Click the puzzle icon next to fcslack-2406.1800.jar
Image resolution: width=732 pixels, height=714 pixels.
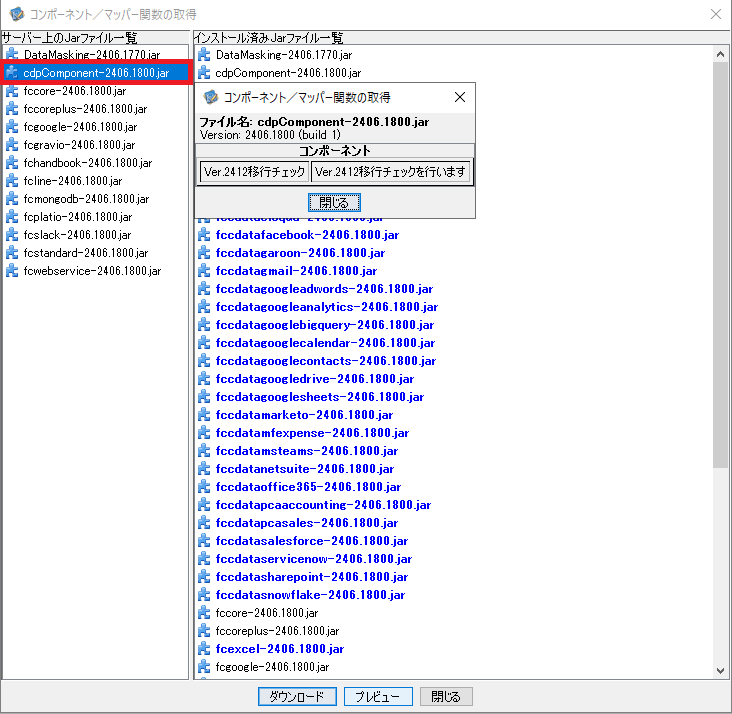pos(12,235)
